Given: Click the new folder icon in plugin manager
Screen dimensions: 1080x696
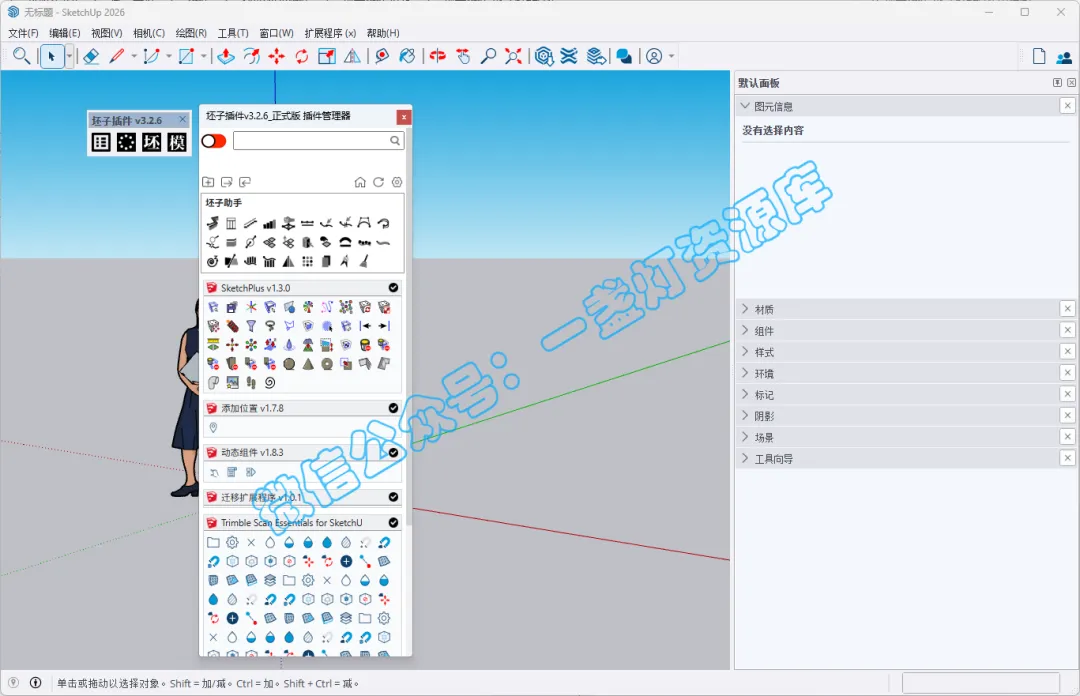Looking at the screenshot, I should click(x=208, y=182).
